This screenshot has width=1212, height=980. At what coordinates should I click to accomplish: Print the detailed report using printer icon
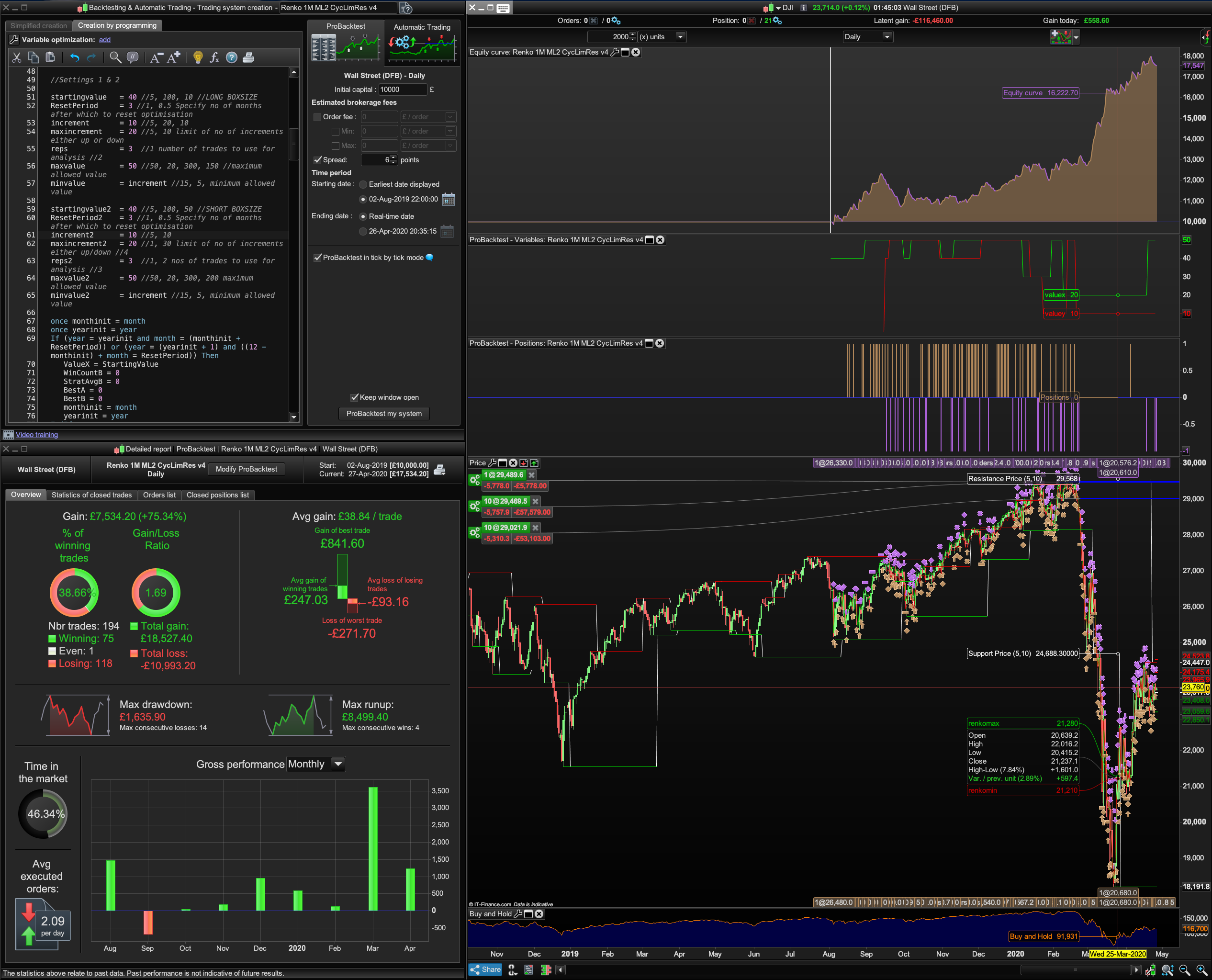pos(440,470)
